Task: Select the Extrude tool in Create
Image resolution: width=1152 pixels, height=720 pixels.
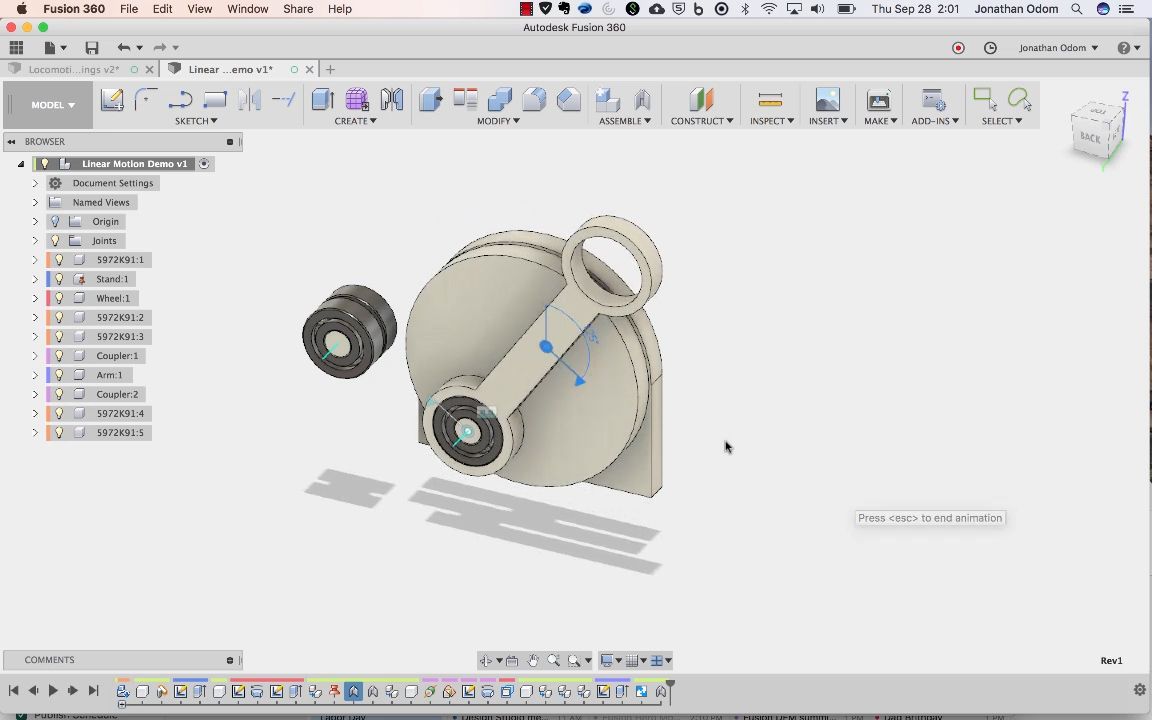Action: tap(322, 99)
